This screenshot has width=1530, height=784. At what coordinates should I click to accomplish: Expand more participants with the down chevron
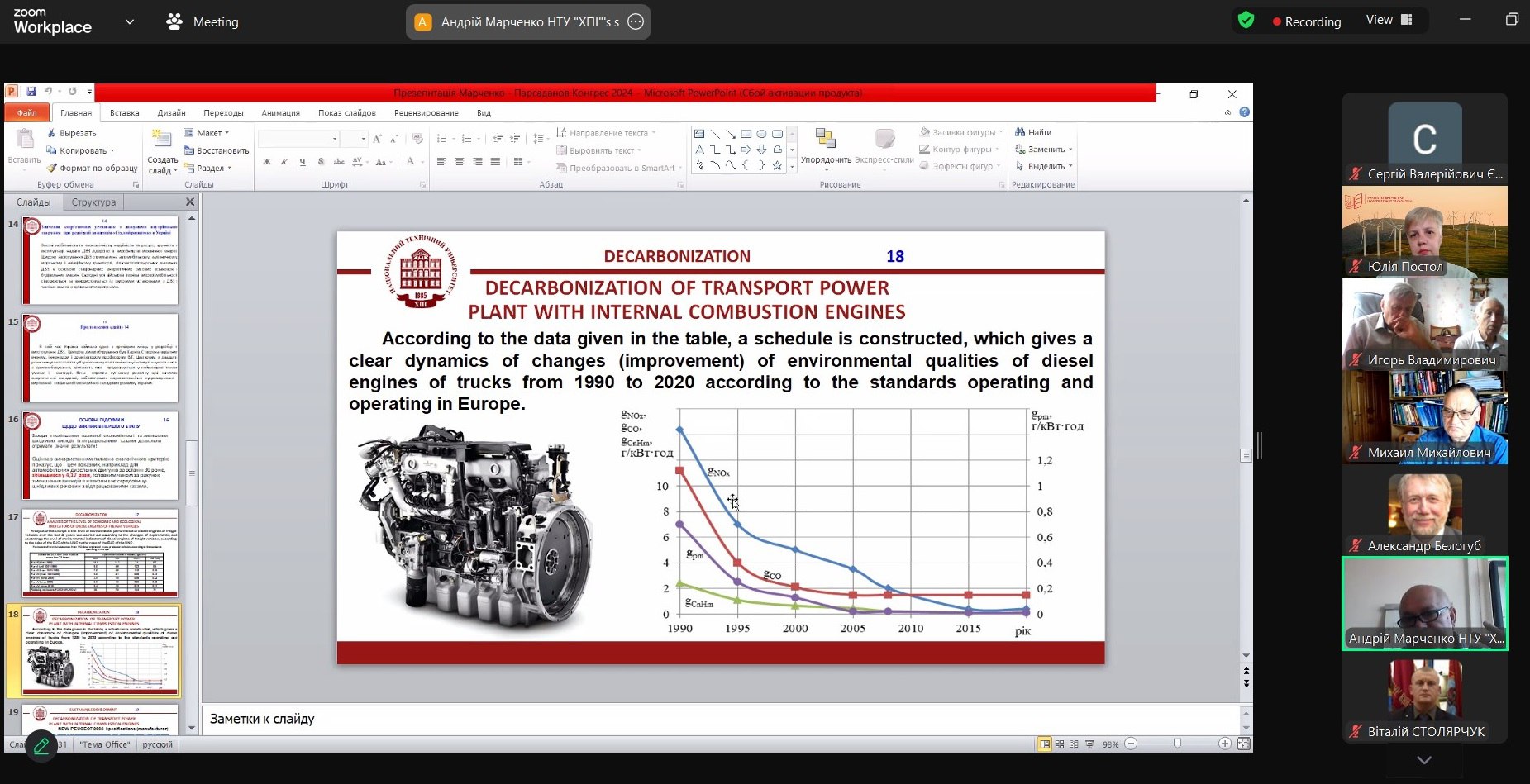(x=1423, y=759)
